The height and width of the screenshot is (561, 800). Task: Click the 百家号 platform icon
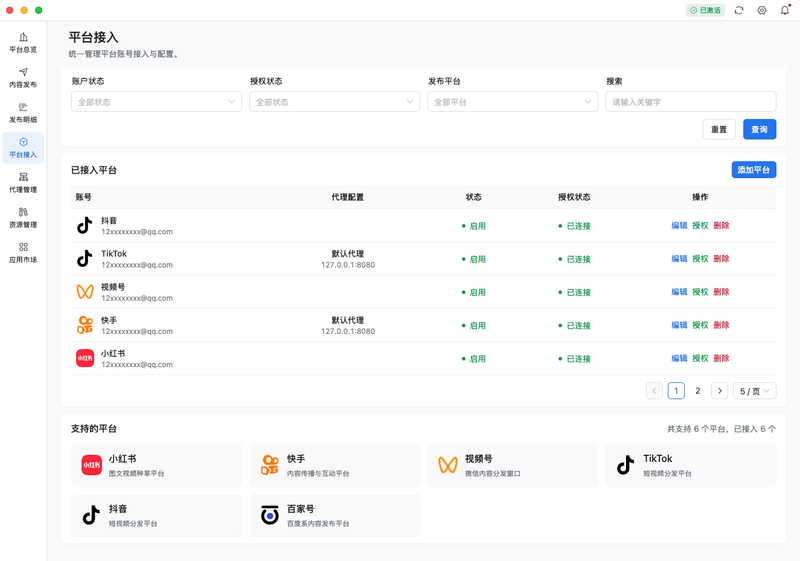270,515
